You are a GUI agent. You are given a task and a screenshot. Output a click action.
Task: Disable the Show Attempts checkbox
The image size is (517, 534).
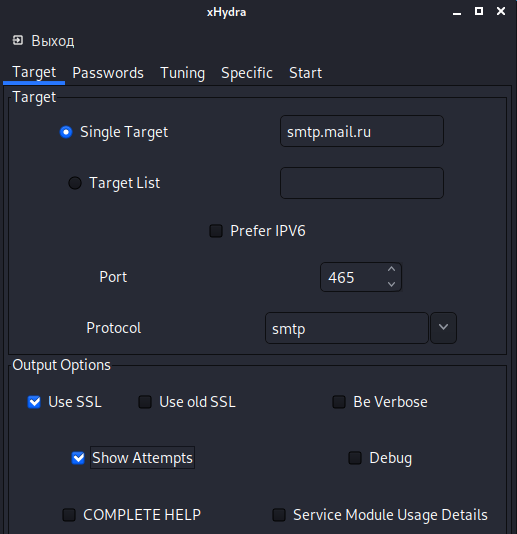(x=78, y=458)
